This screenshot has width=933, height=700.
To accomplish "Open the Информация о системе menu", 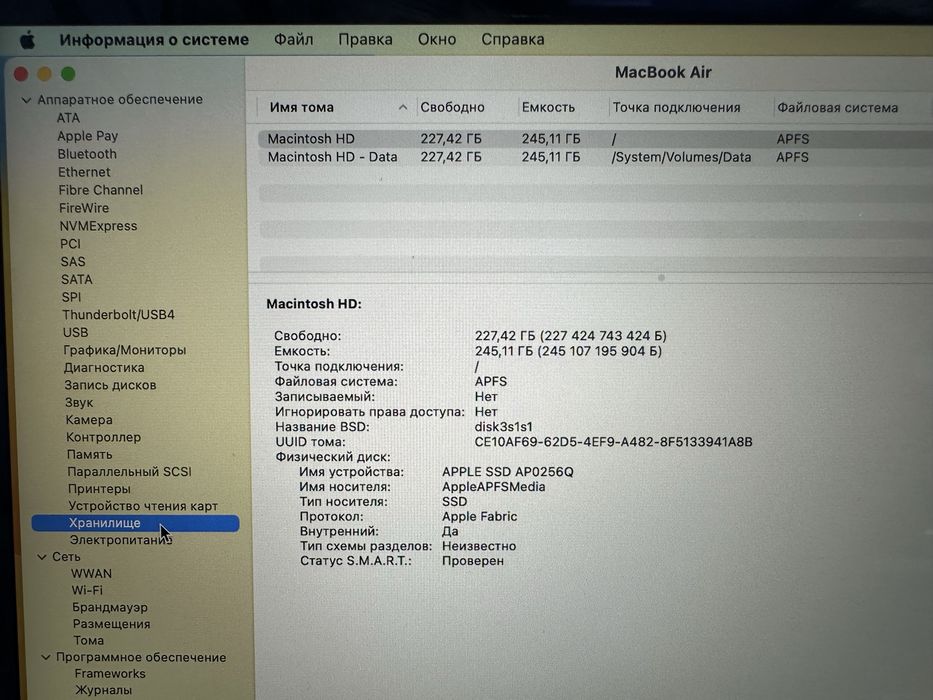I will click(x=154, y=40).
